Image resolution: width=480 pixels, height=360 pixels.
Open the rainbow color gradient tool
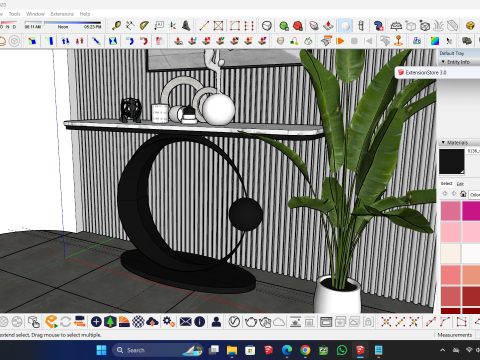[x=435, y=41]
